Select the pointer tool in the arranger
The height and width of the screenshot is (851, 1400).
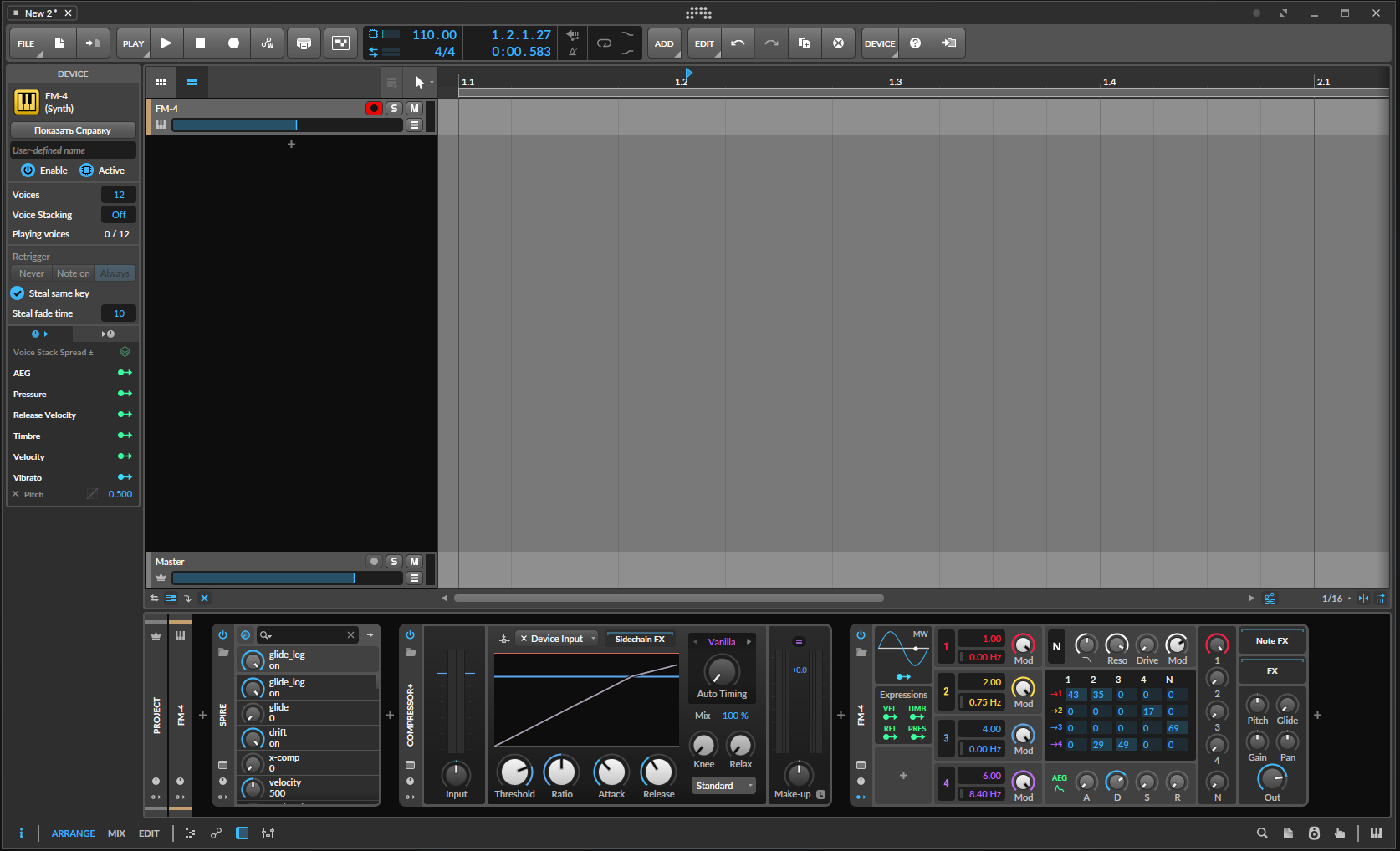click(x=420, y=82)
